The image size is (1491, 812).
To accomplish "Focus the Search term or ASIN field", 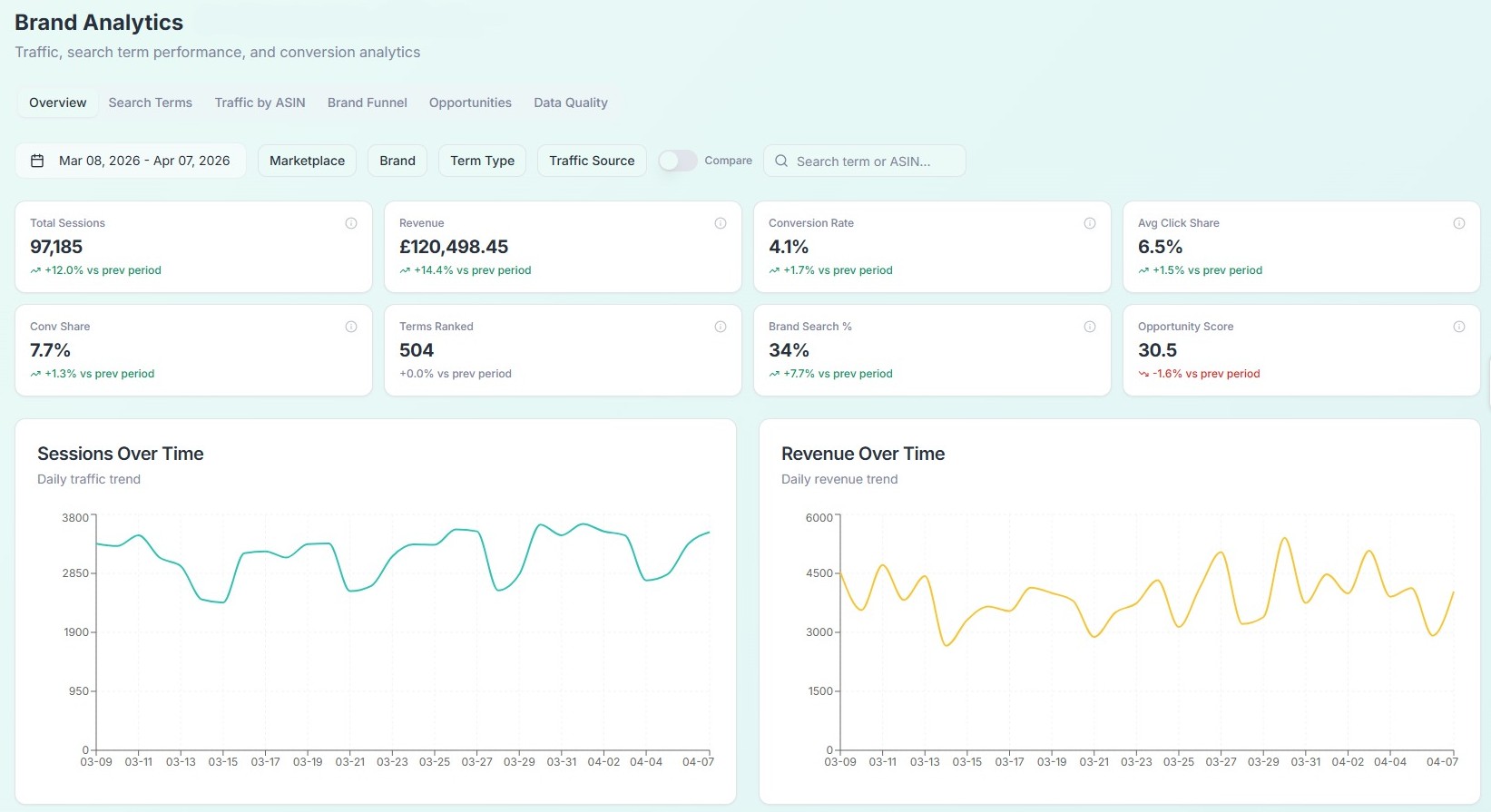I will click(865, 161).
